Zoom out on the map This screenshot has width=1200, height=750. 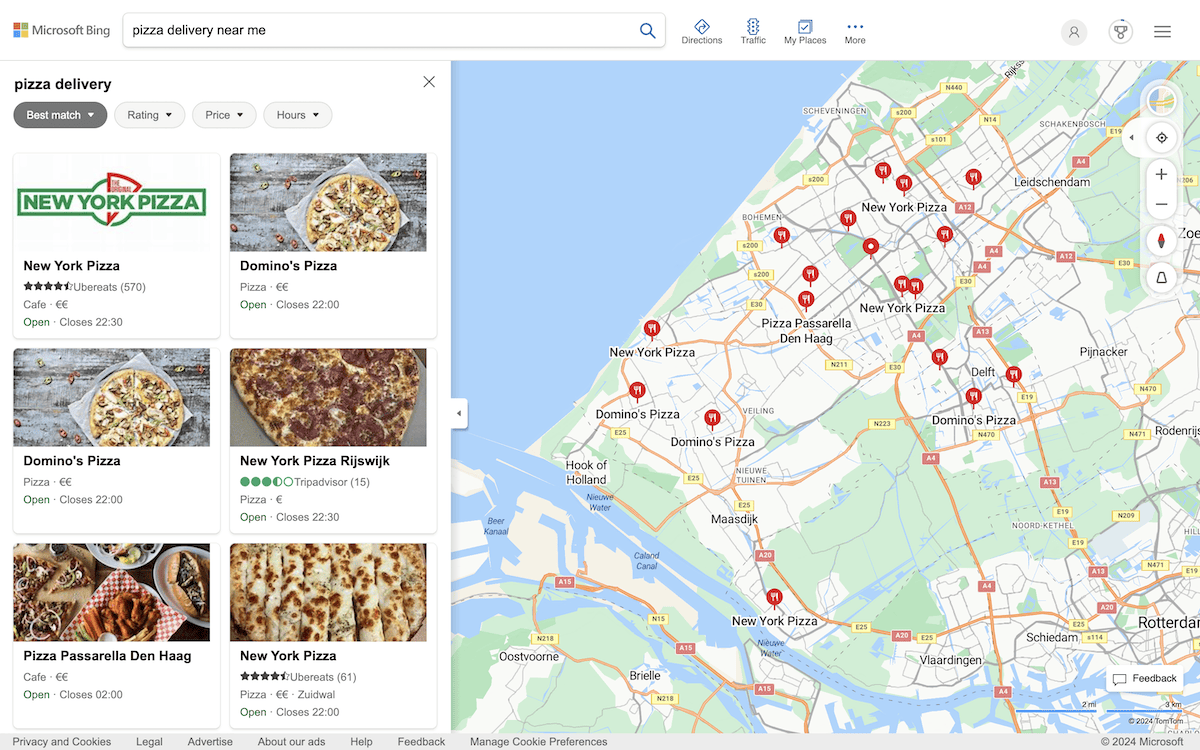[1161, 205]
